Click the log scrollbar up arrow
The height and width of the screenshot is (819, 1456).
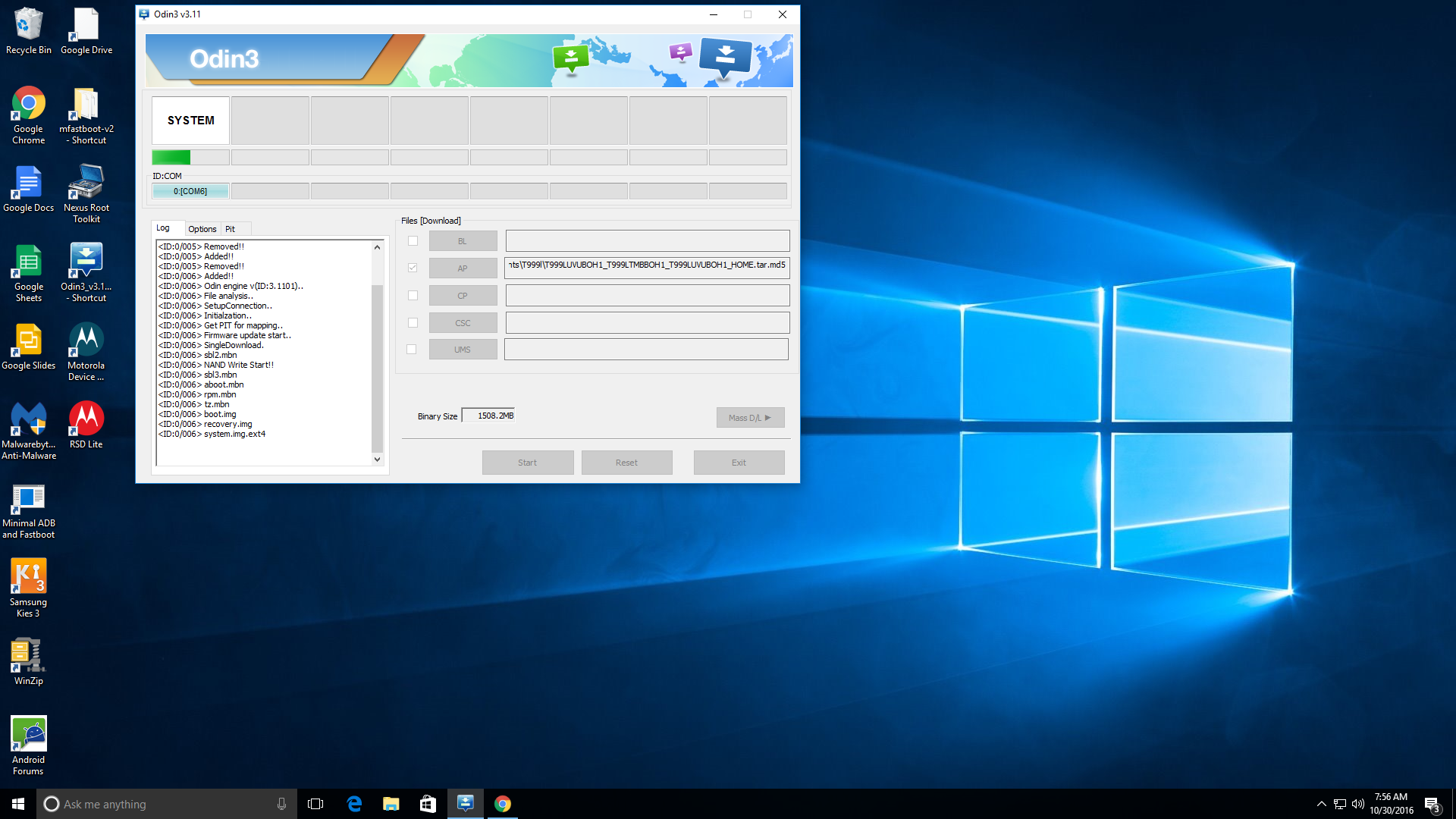[377, 247]
